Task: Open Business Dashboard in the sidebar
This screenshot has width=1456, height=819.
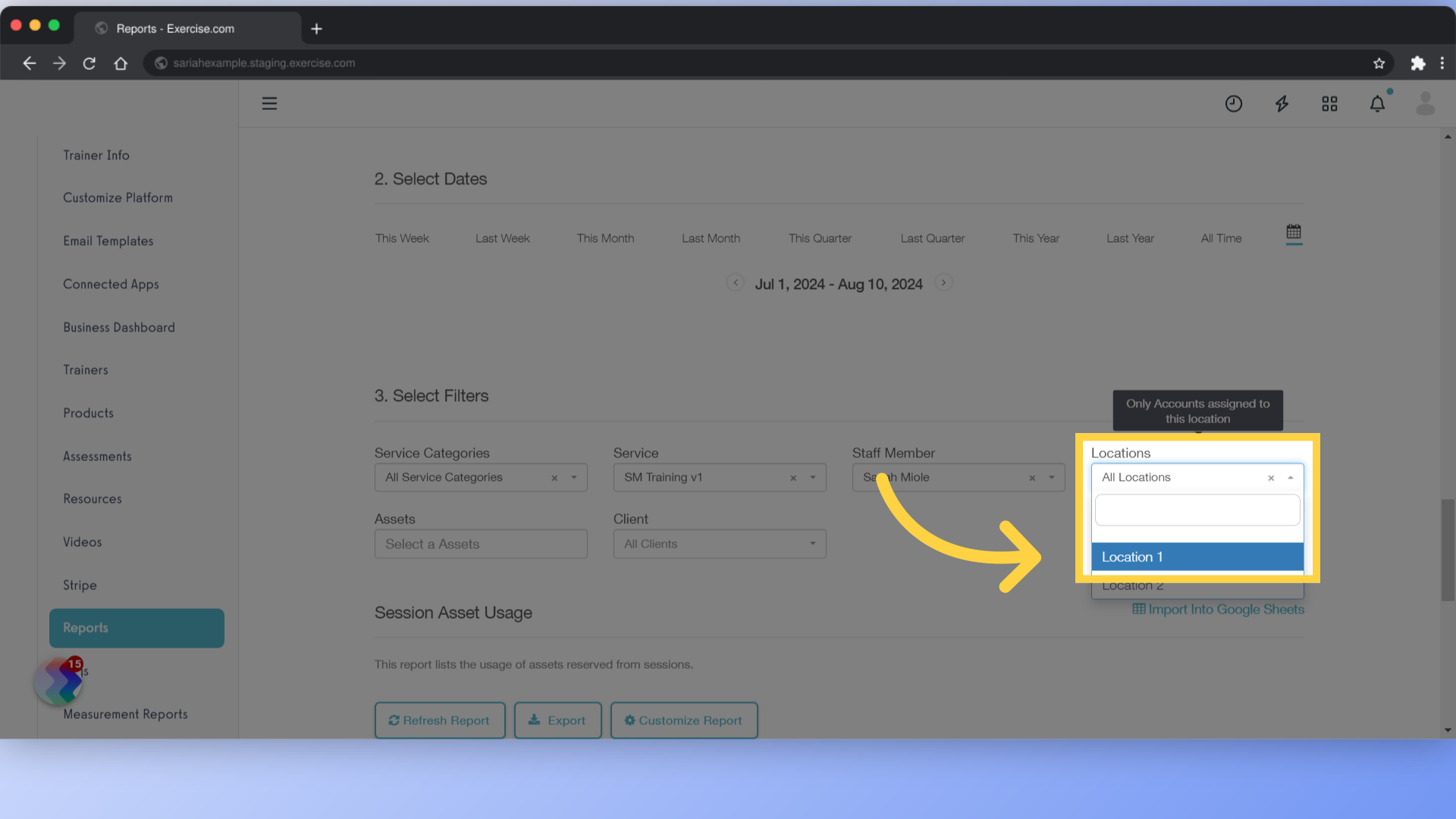Action: 119,328
